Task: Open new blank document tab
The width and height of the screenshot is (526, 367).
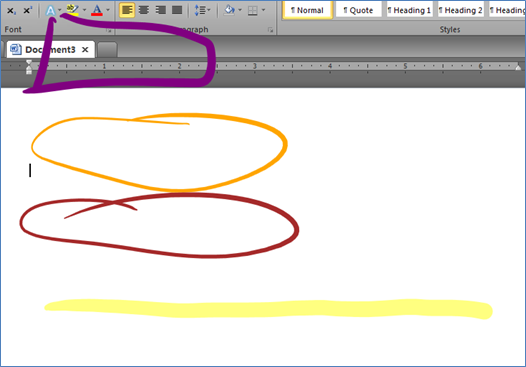Action: click(x=107, y=50)
